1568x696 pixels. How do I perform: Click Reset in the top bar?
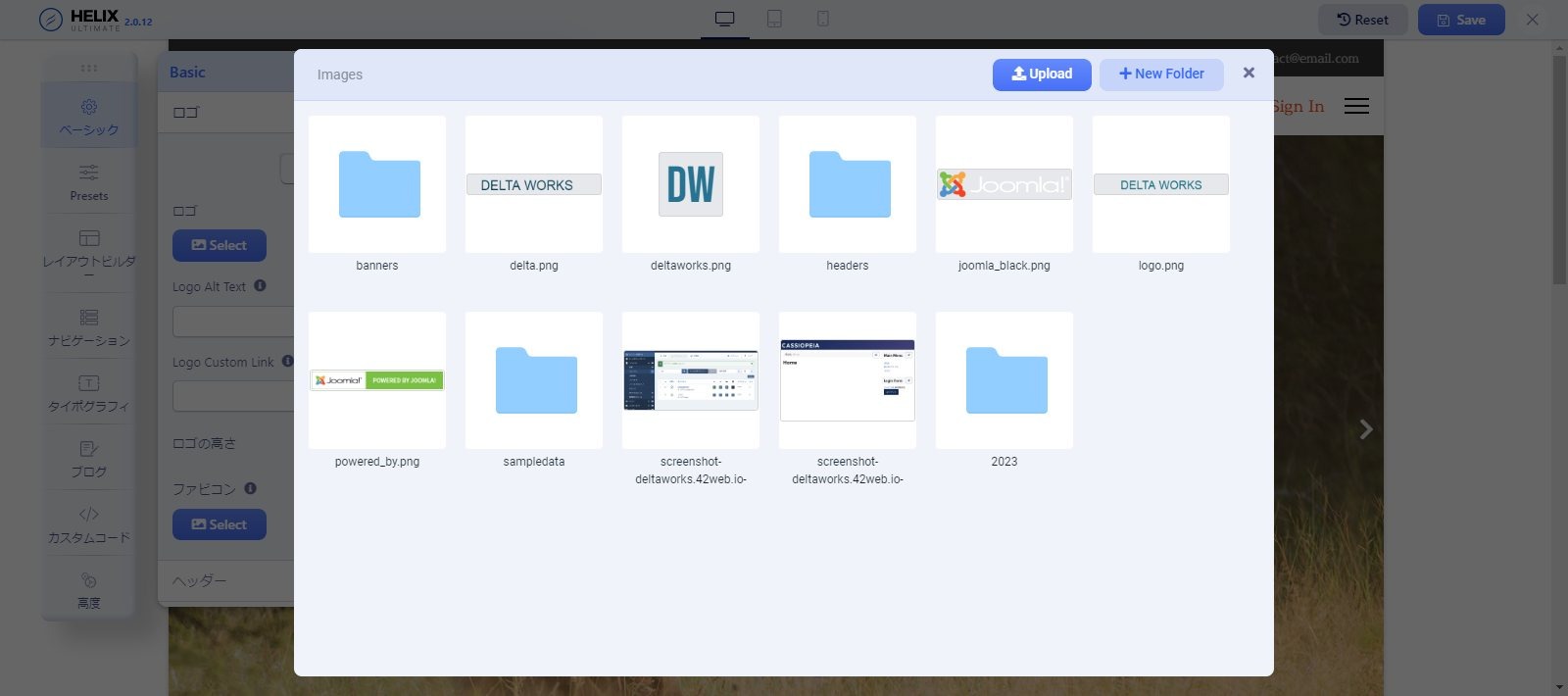(1362, 20)
